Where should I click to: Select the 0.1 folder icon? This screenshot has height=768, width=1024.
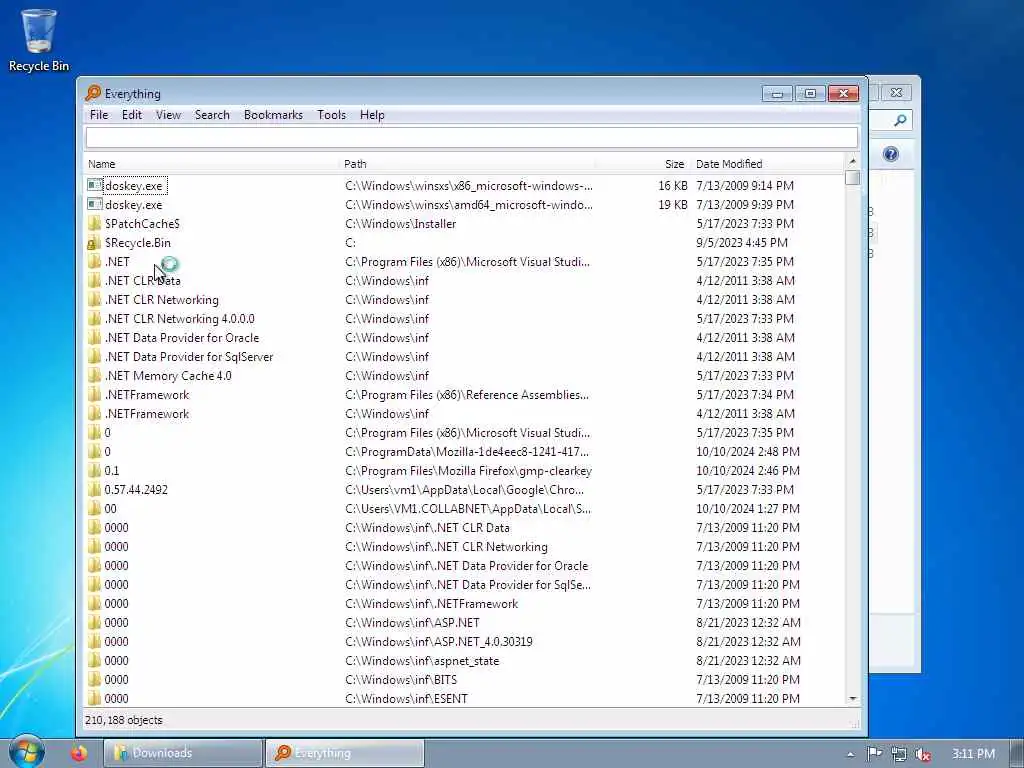tap(95, 471)
